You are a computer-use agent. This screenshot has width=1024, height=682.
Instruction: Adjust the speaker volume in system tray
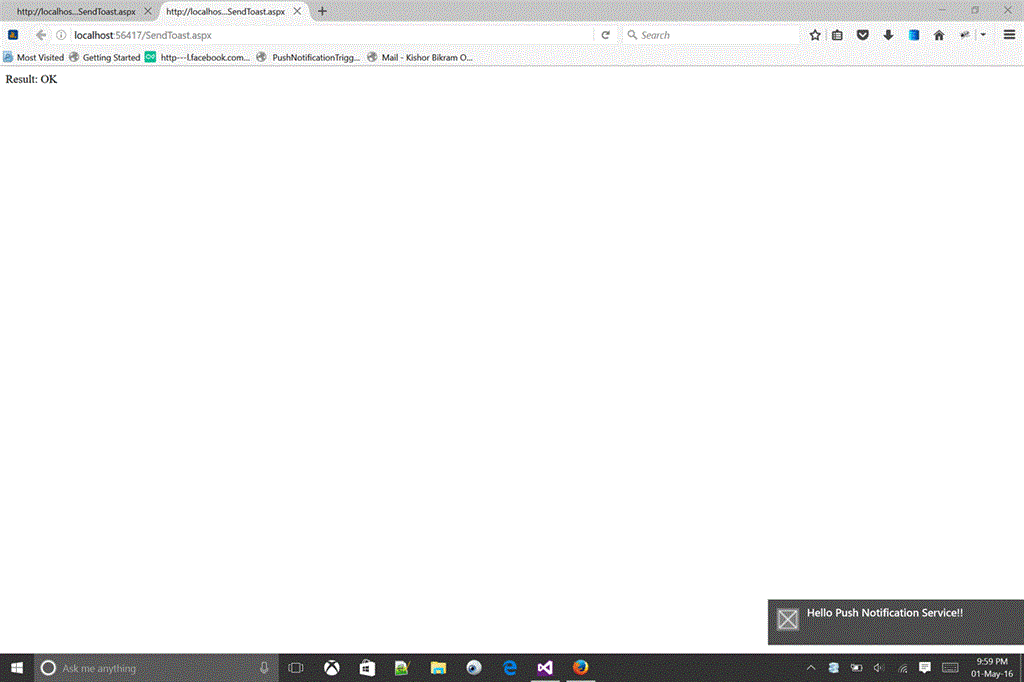[878, 668]
